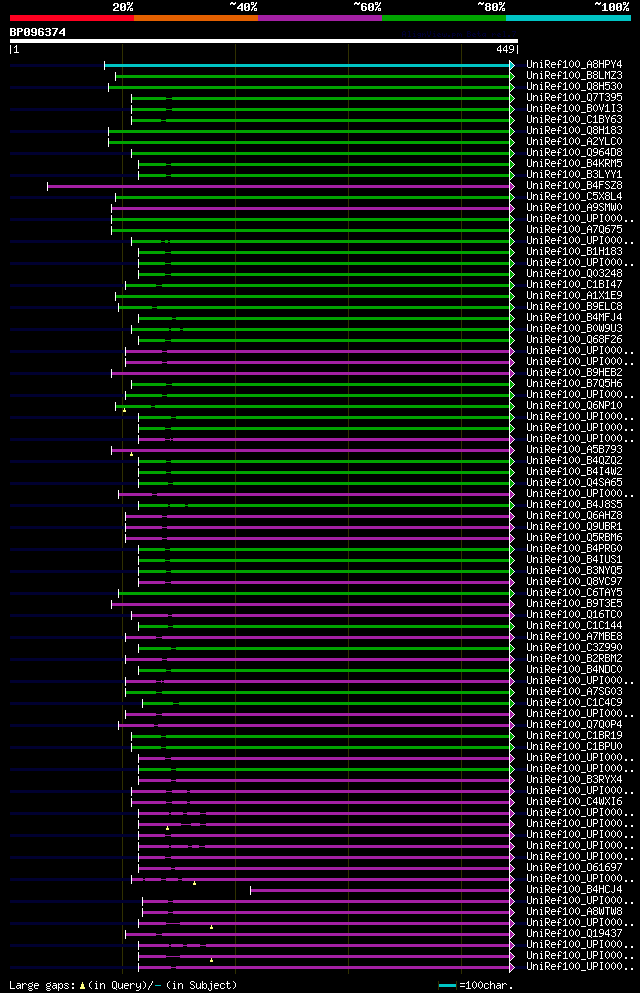Select hit label UniRef100_B4KRM5
This screenshot has width=640, height=993.
[574, 163]
